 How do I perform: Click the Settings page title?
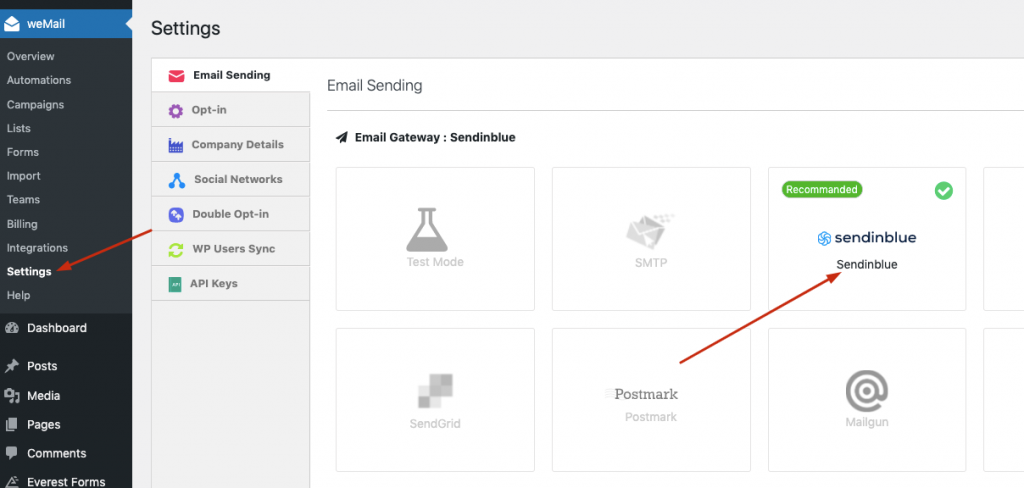(185, 29)
